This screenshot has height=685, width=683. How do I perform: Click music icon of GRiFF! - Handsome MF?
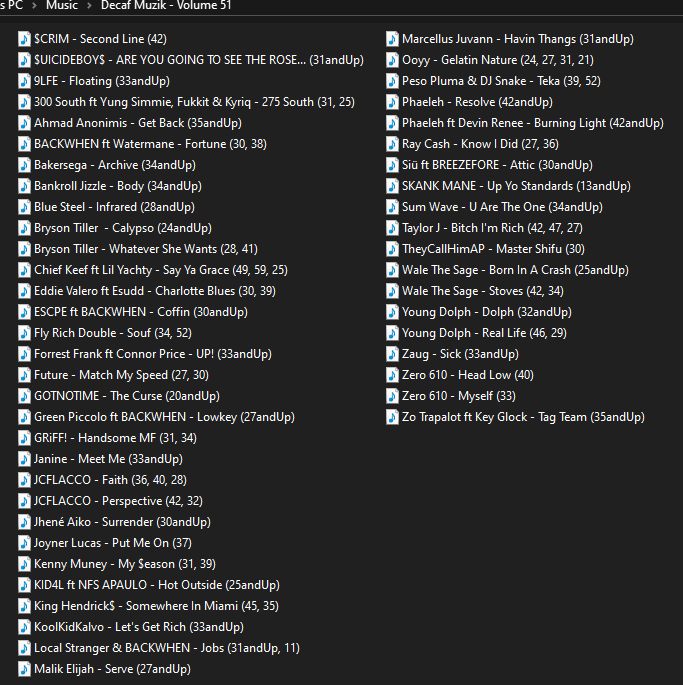(24, 437)
